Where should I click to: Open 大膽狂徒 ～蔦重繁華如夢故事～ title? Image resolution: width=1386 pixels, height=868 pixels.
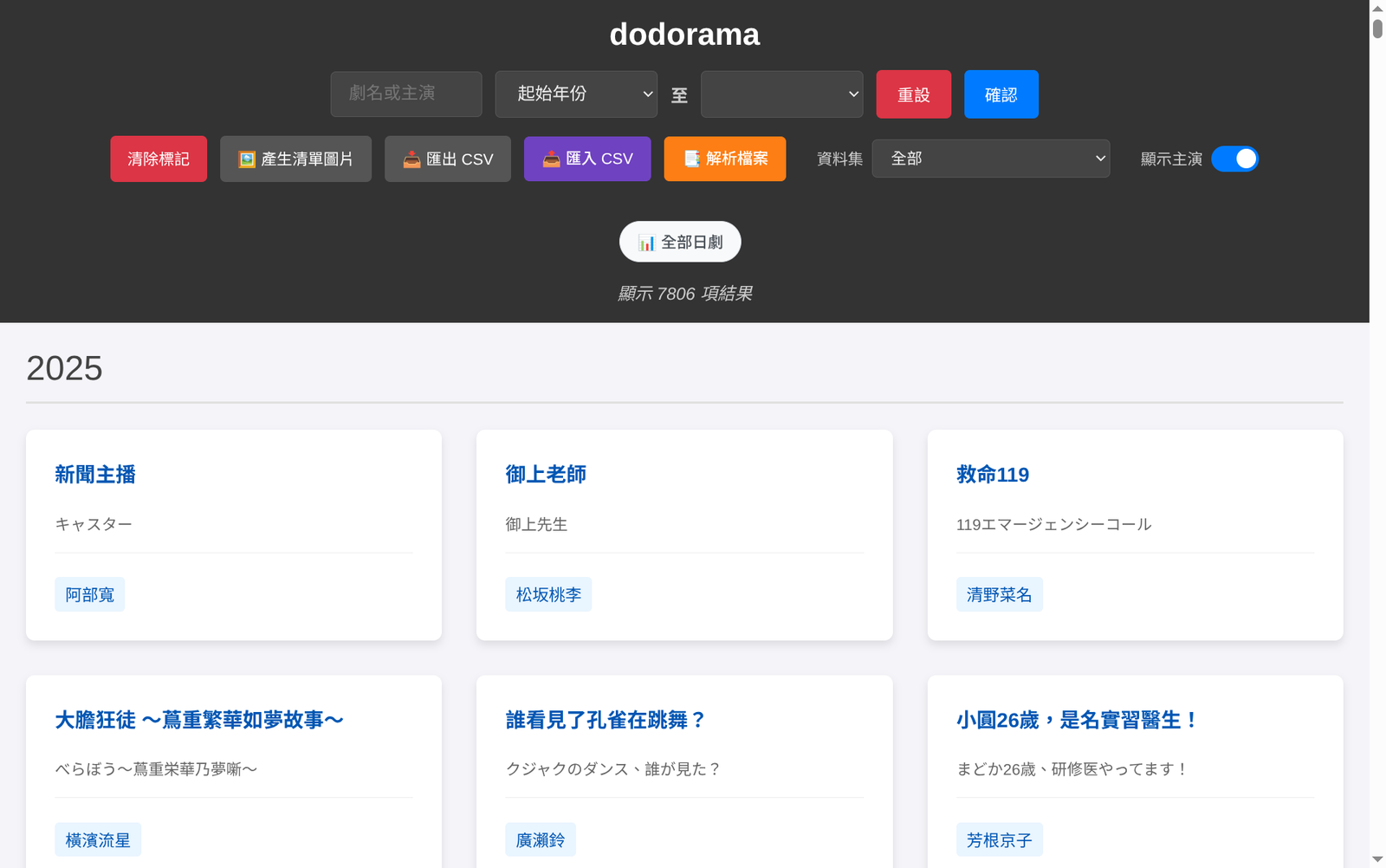(x=199, y=720)
